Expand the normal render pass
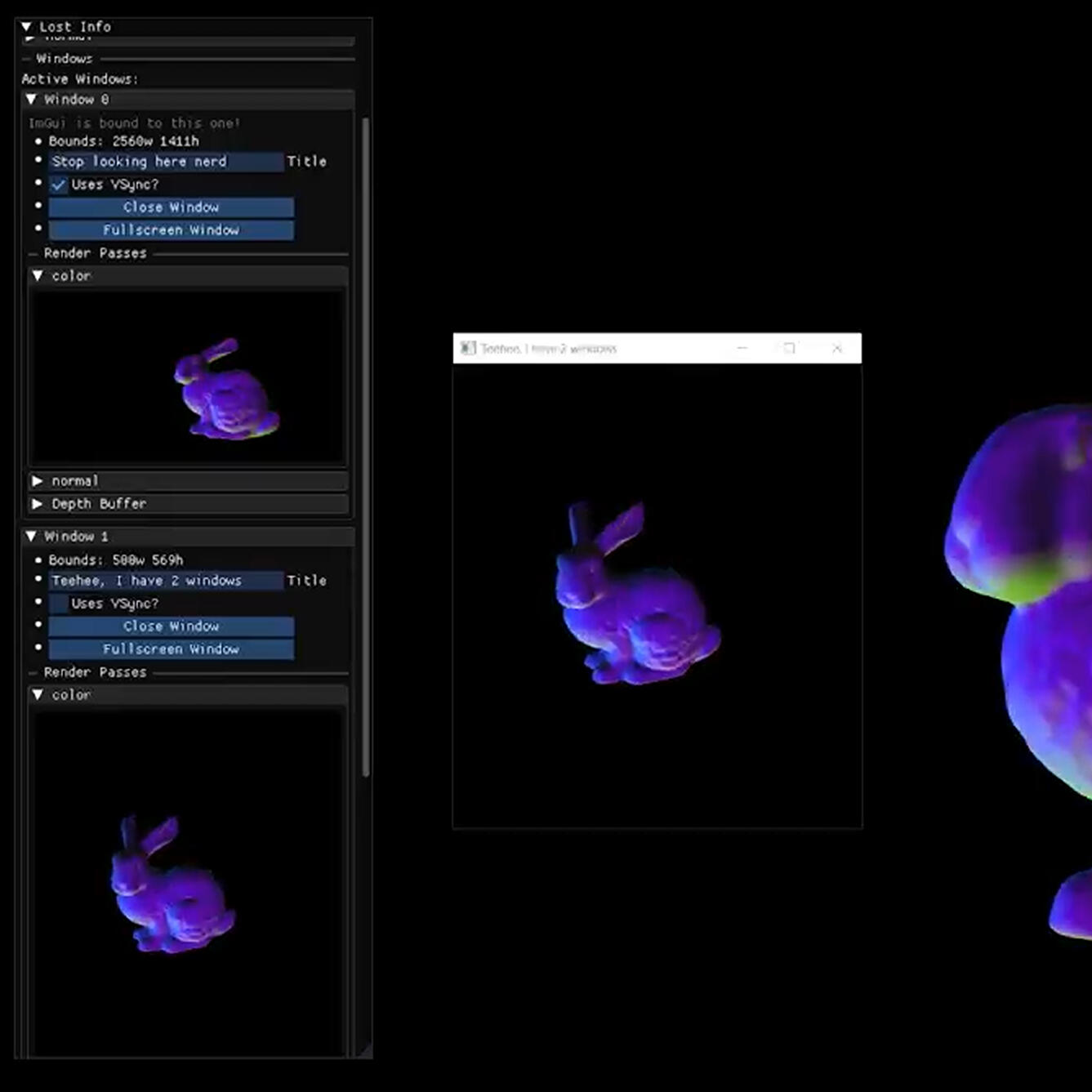 point(38,481)
